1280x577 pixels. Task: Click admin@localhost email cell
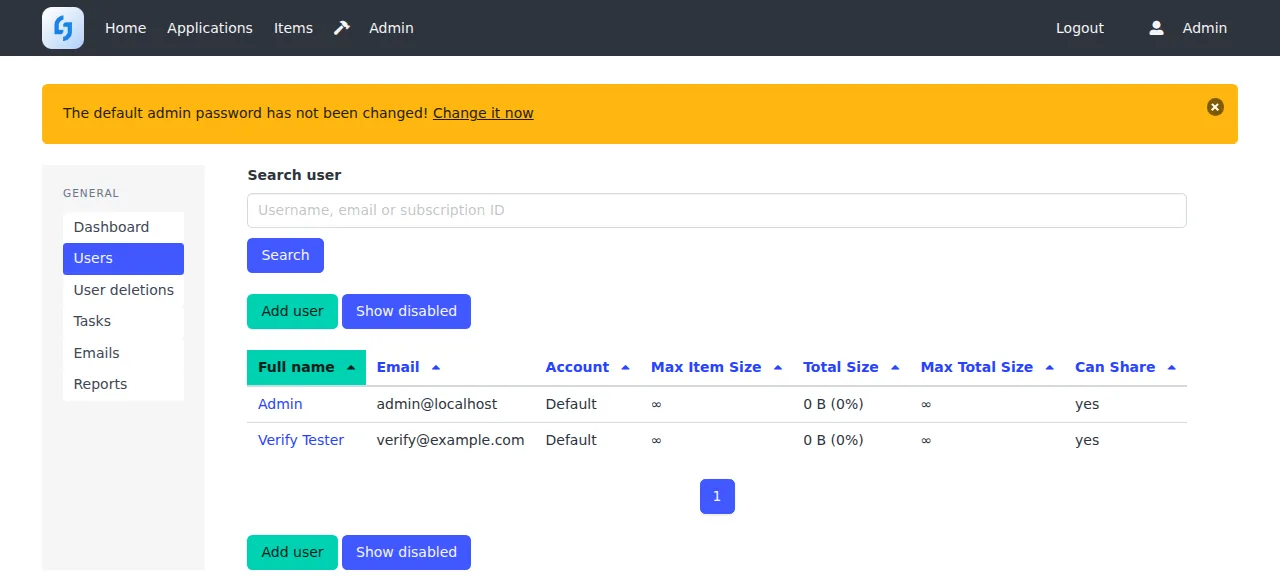437,404
